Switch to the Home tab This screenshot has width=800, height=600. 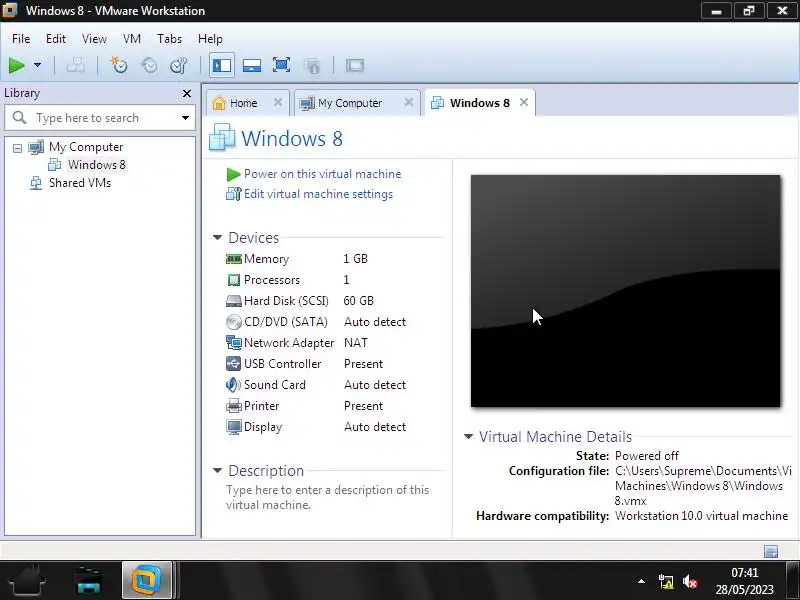(243, 103)
